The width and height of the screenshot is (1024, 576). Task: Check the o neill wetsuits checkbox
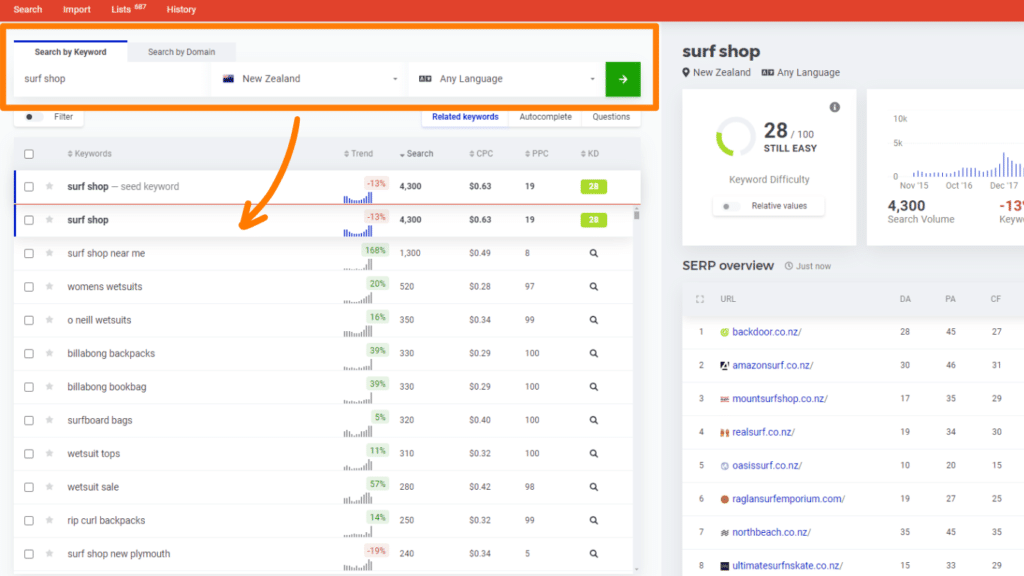tap(29, 320)
